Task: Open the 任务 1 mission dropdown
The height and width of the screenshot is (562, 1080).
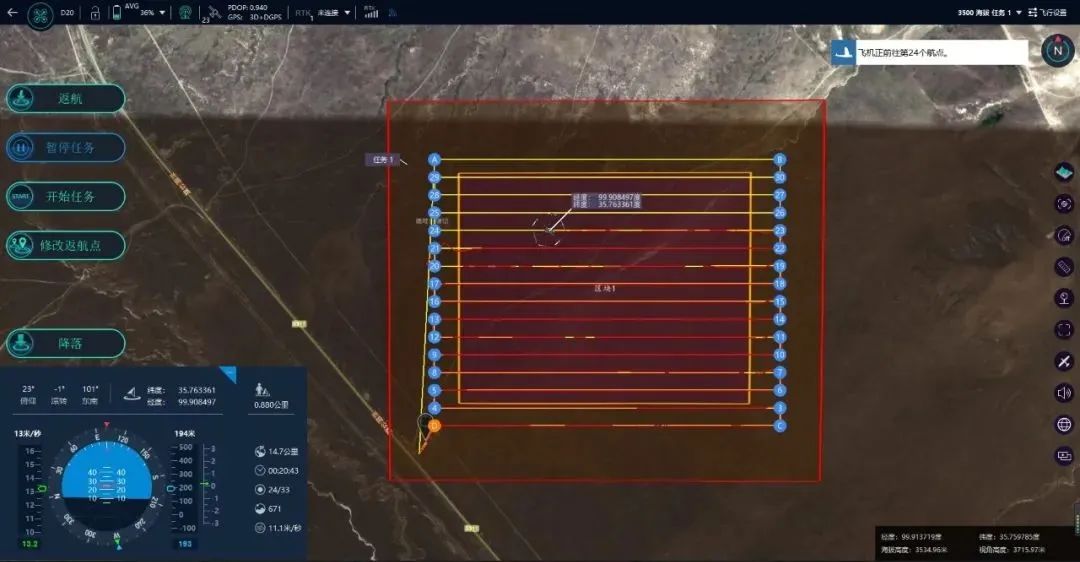Action: [1018, 13]
